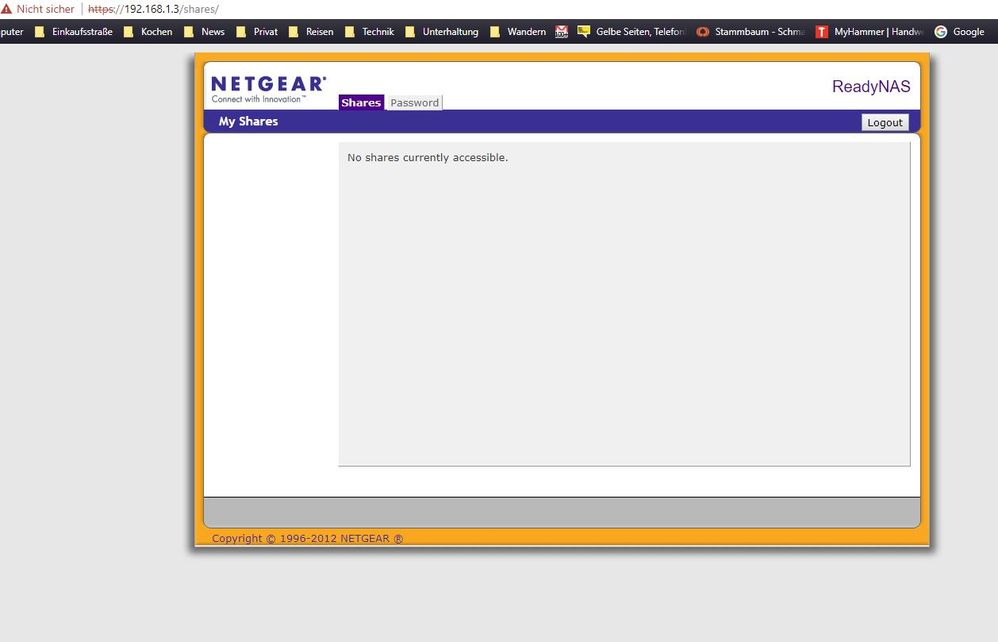Open the Google bookmark
Viewport: 998px width, 642px height.
tap(959, 31)
